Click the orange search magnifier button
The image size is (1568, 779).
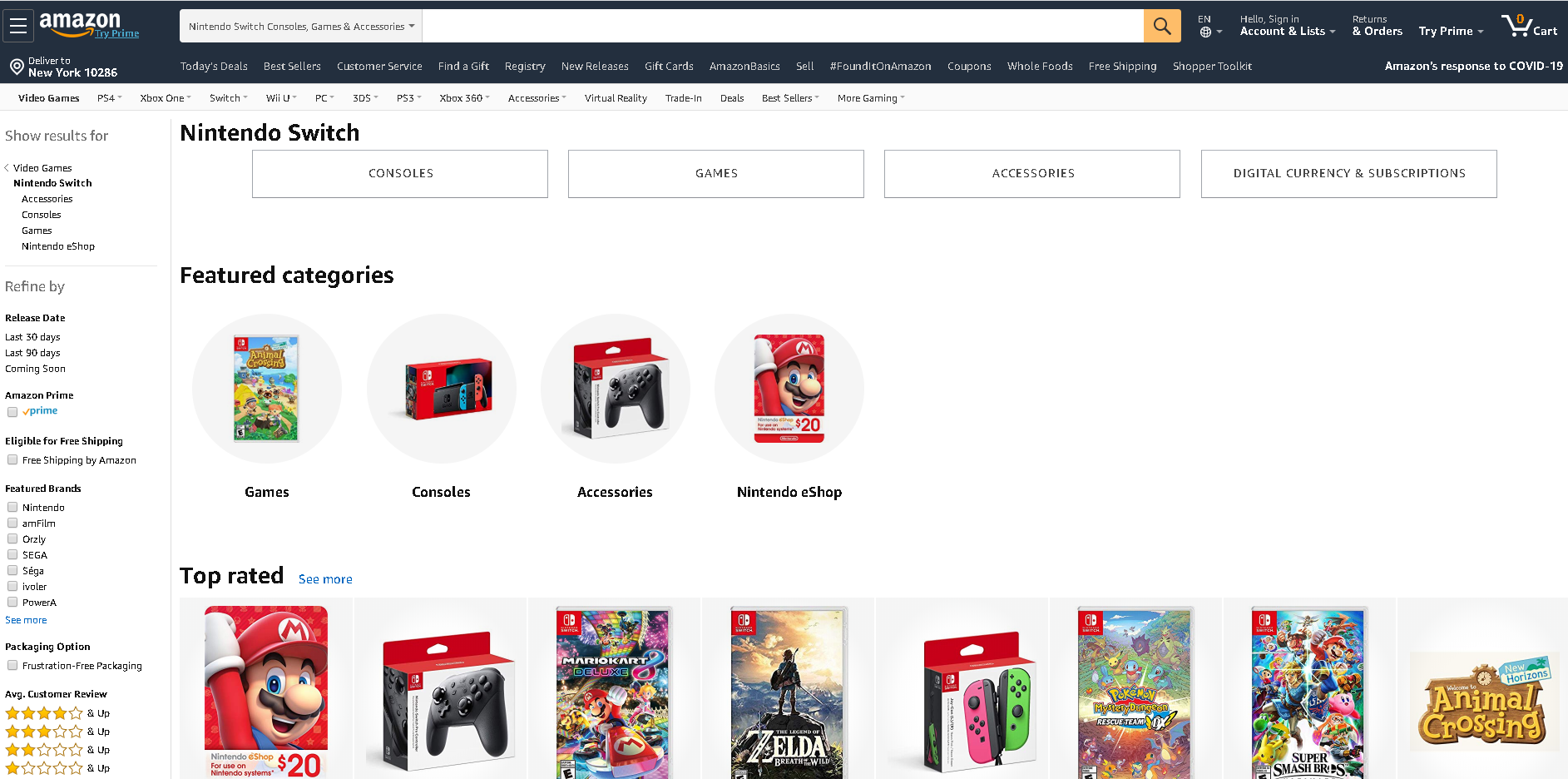coord(1162,26)
